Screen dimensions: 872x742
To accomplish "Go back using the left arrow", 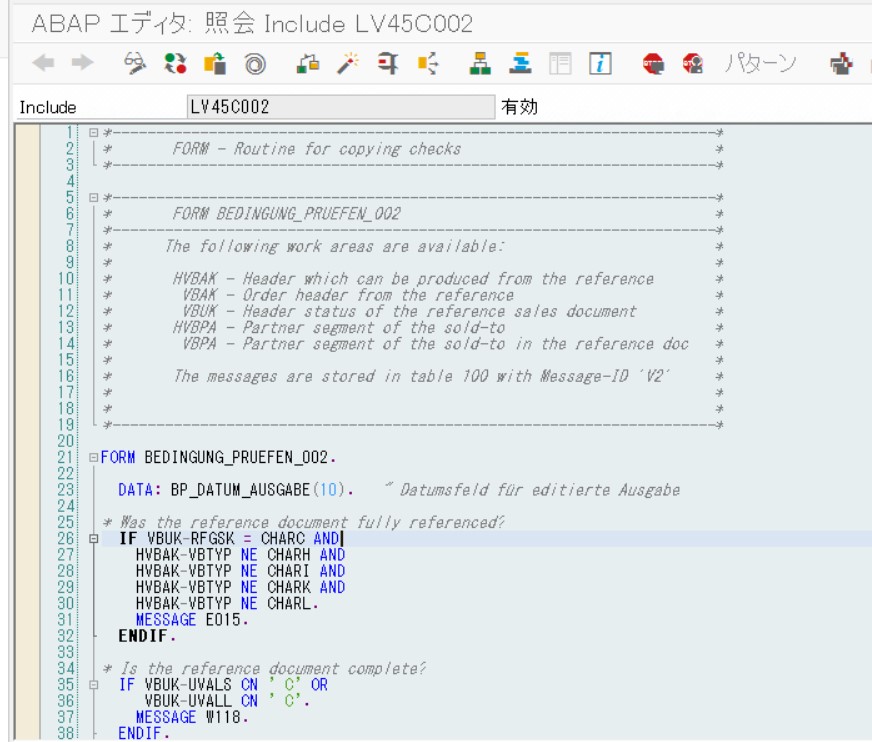I will [43, 65].
